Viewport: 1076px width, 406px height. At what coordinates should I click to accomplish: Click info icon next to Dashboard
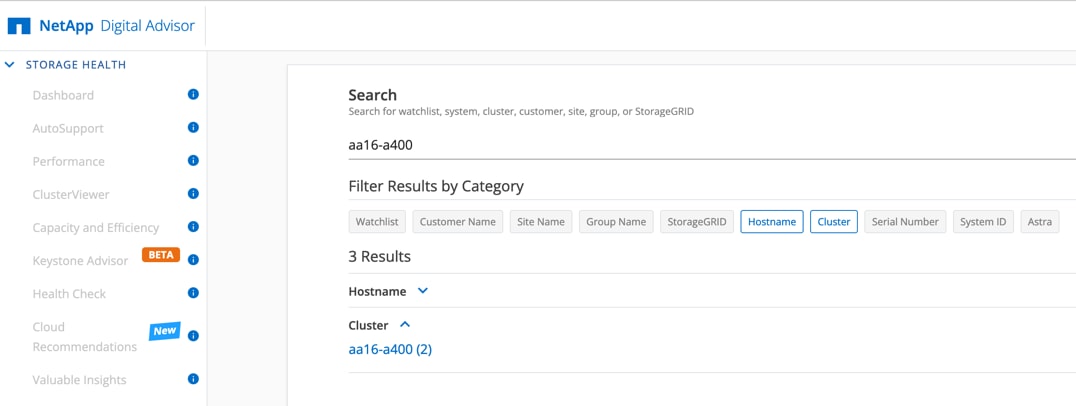coord(193,95)
